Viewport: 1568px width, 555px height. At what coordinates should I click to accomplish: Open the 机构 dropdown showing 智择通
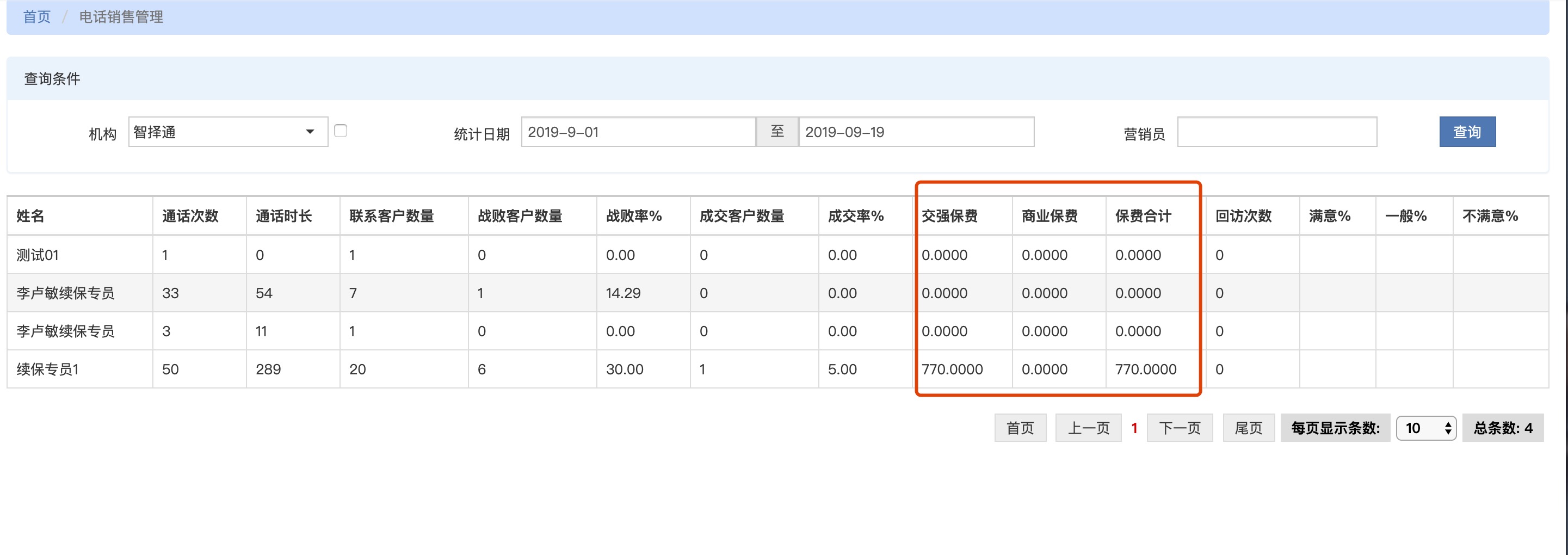pos(229,132)
